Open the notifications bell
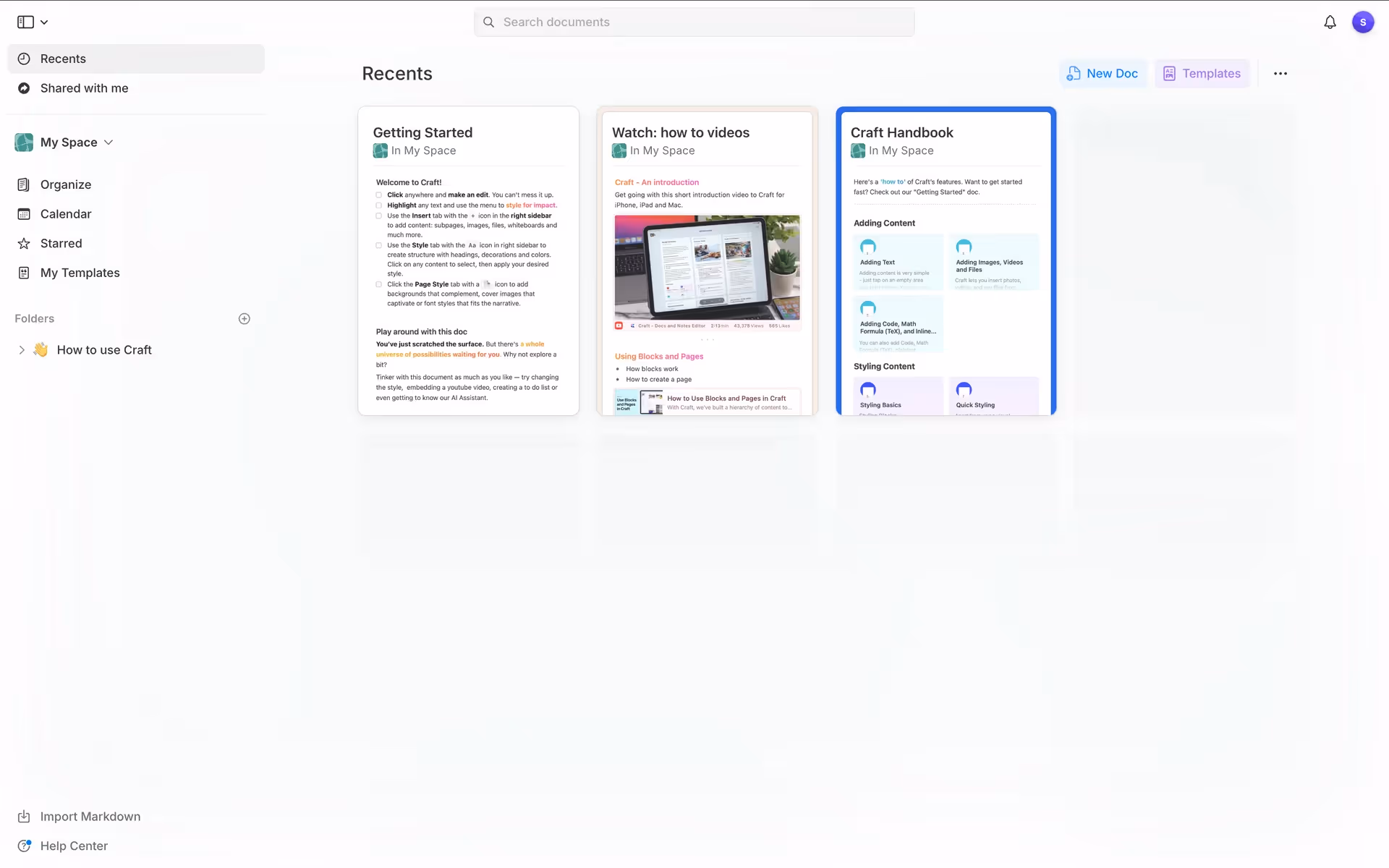 point(1330,22)
